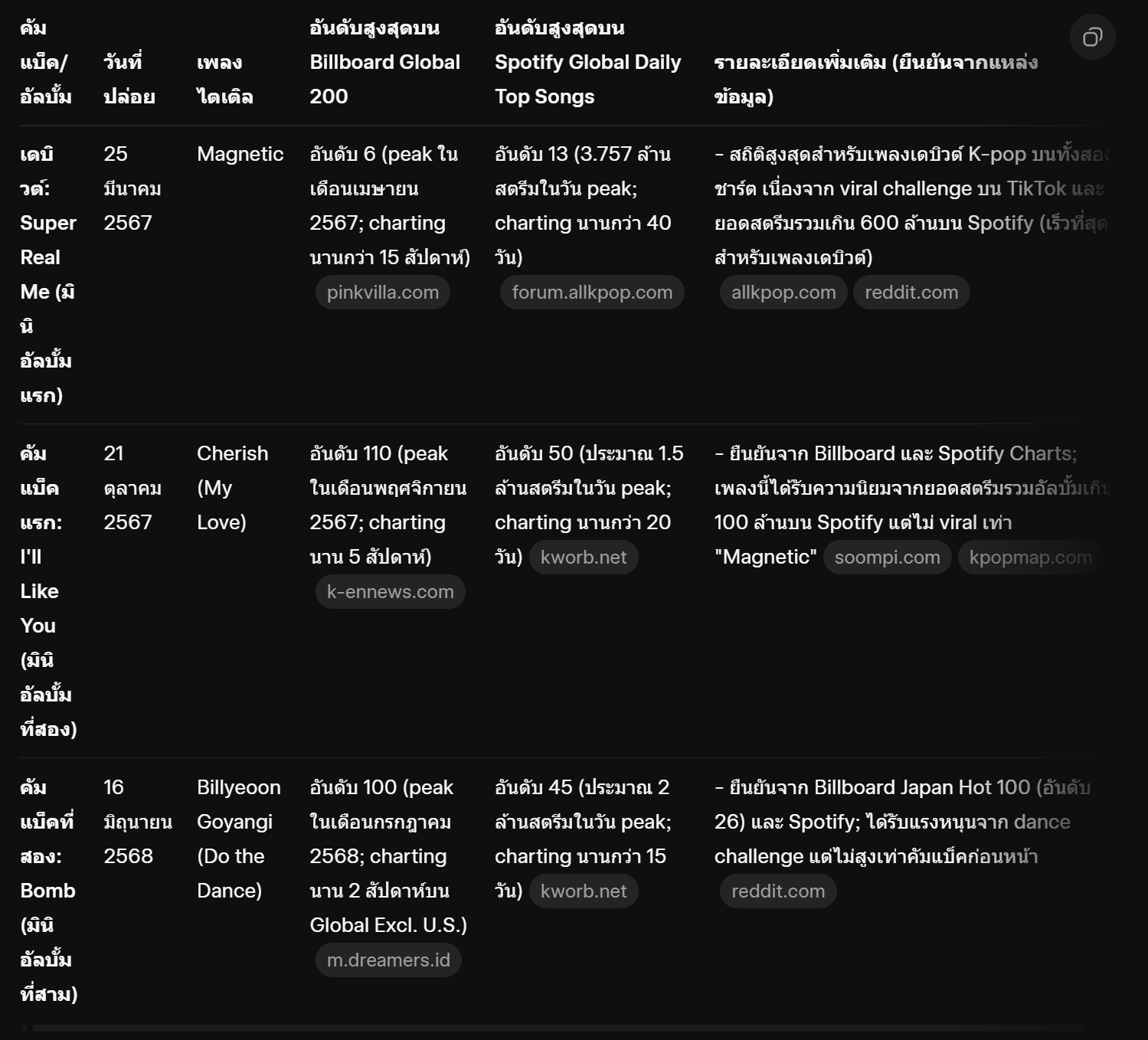Click the Billboard Global 200 column header
The width and height of the screenshot is (1148, 1040).
click(384, 63)
